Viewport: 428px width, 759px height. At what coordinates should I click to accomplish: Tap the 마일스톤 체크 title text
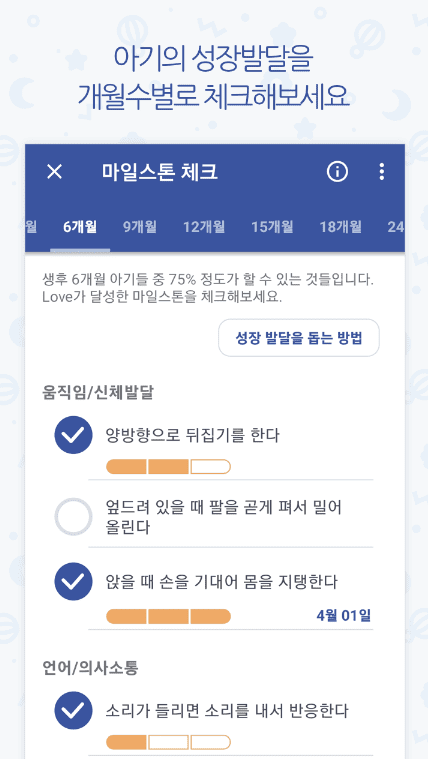click(160, 172)
